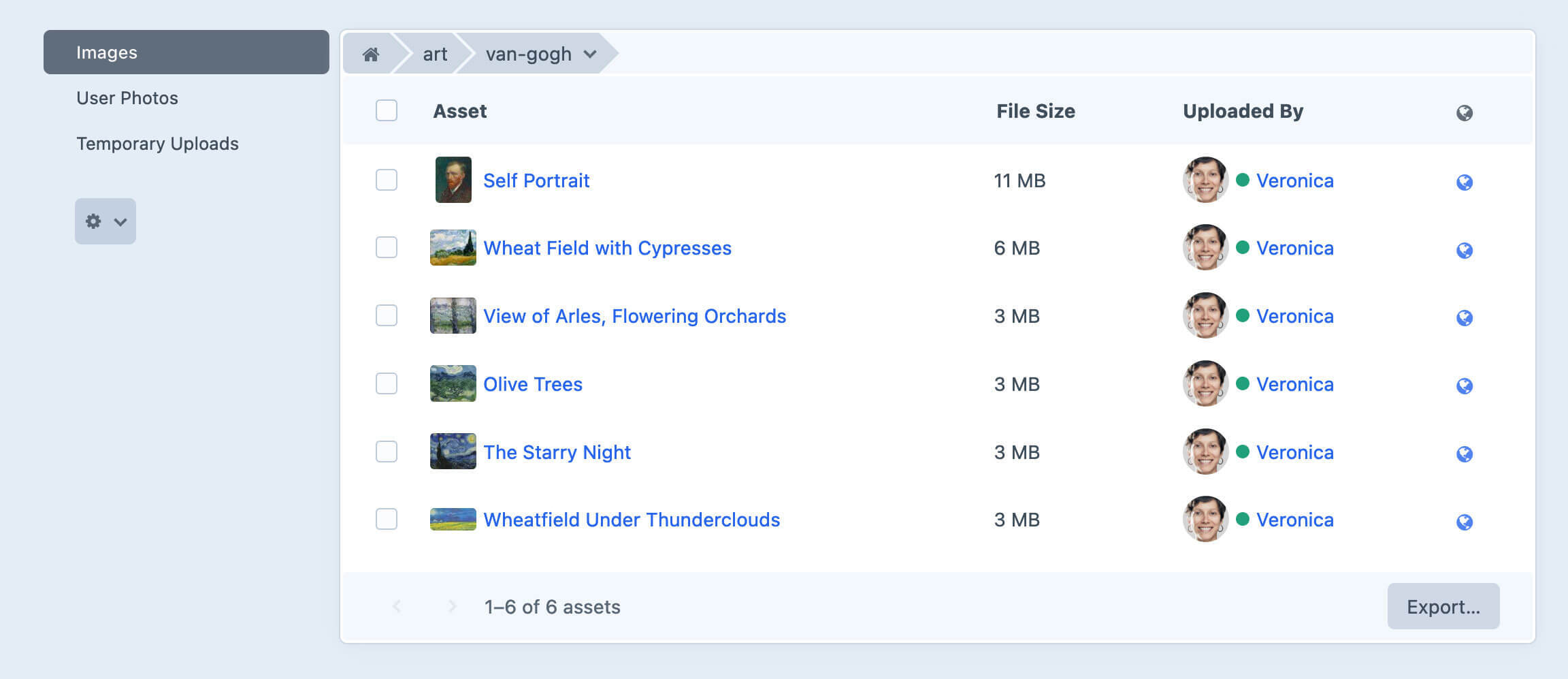Select the Self Portrait checkbox
The width and height of the screenshot is (1568, 679).
click(x=387, y=180)
